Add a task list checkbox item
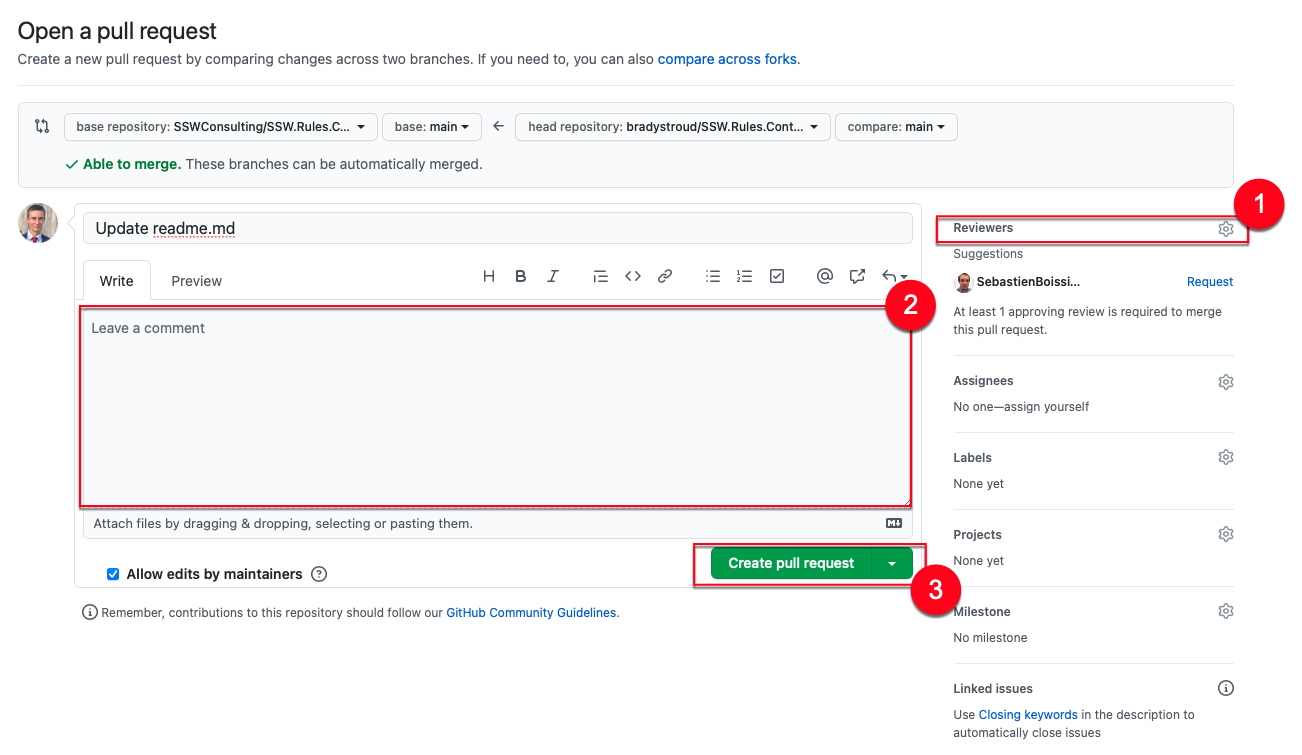1302x755 pixels. pyautogui.click(x=777, y=277)
